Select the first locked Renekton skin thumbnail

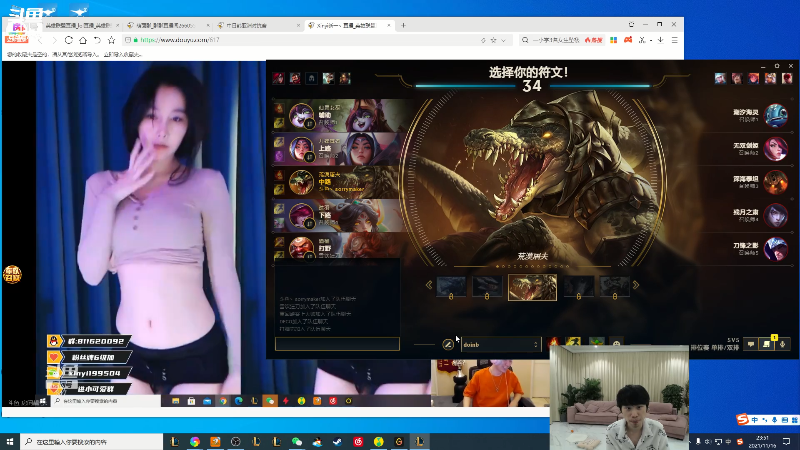[x=451, y=287]
